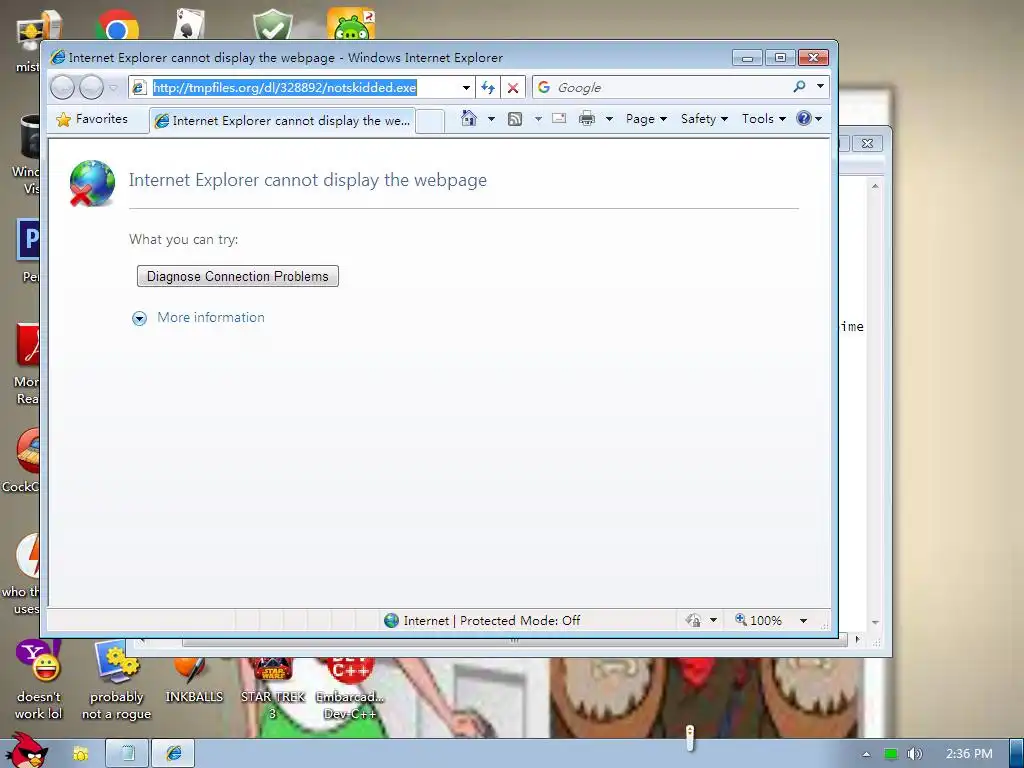Click the search magnifier icon

[x=799, y=87]
